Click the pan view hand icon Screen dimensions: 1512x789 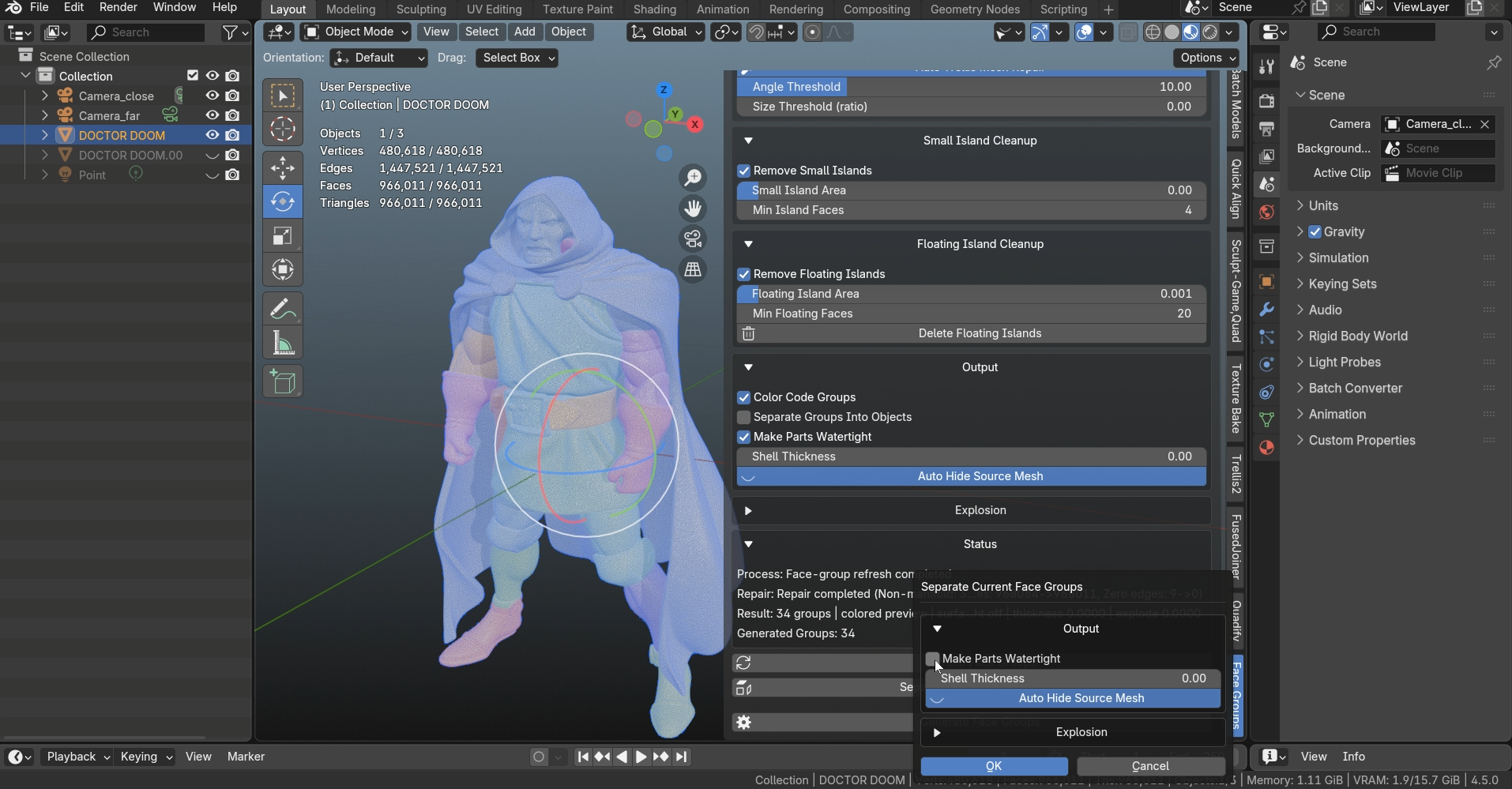click(x=693, y=209)
